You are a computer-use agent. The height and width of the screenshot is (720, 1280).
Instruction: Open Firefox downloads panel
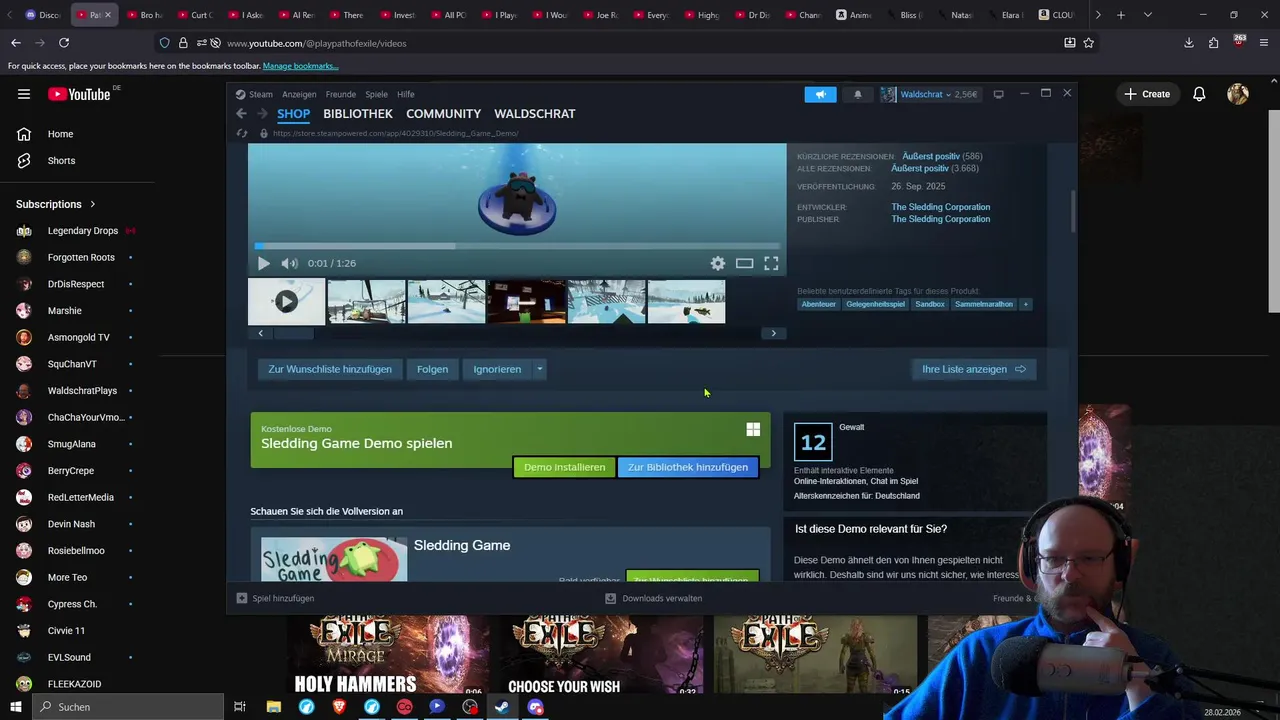tap(1188, 43)
